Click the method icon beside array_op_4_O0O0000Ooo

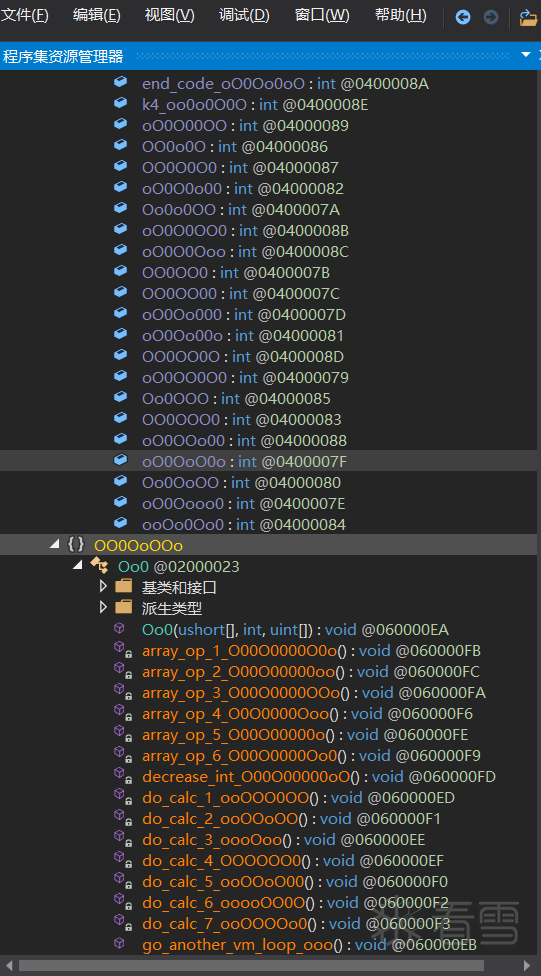(x=122, y=713)
